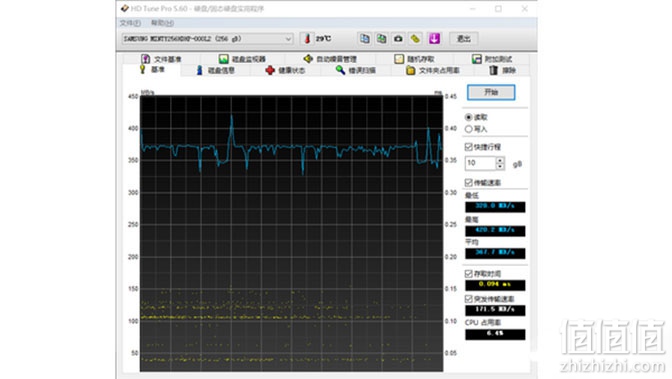Open options via the yellow tag icon

click(415, 39)
